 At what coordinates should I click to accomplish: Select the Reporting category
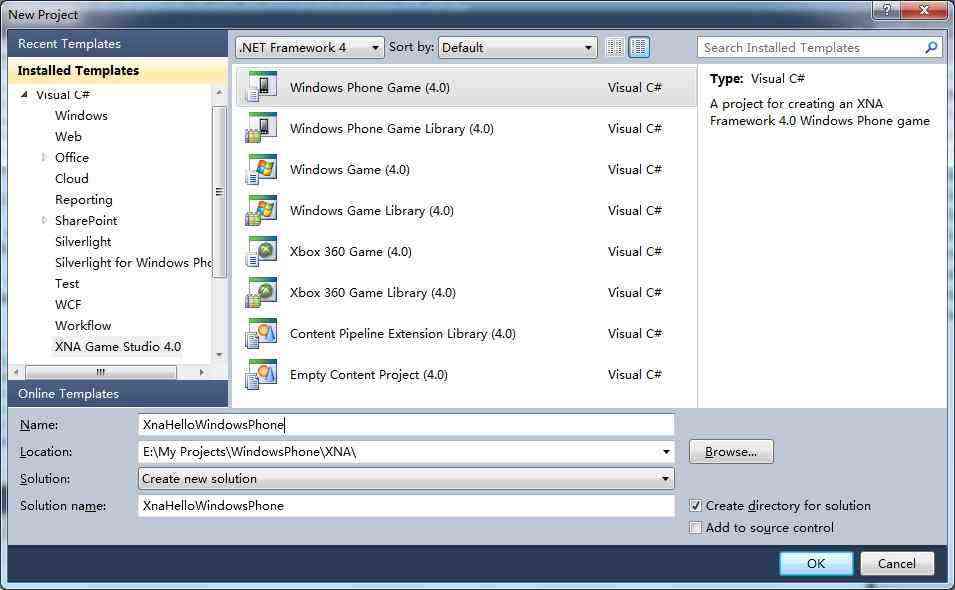click(83, 200)
